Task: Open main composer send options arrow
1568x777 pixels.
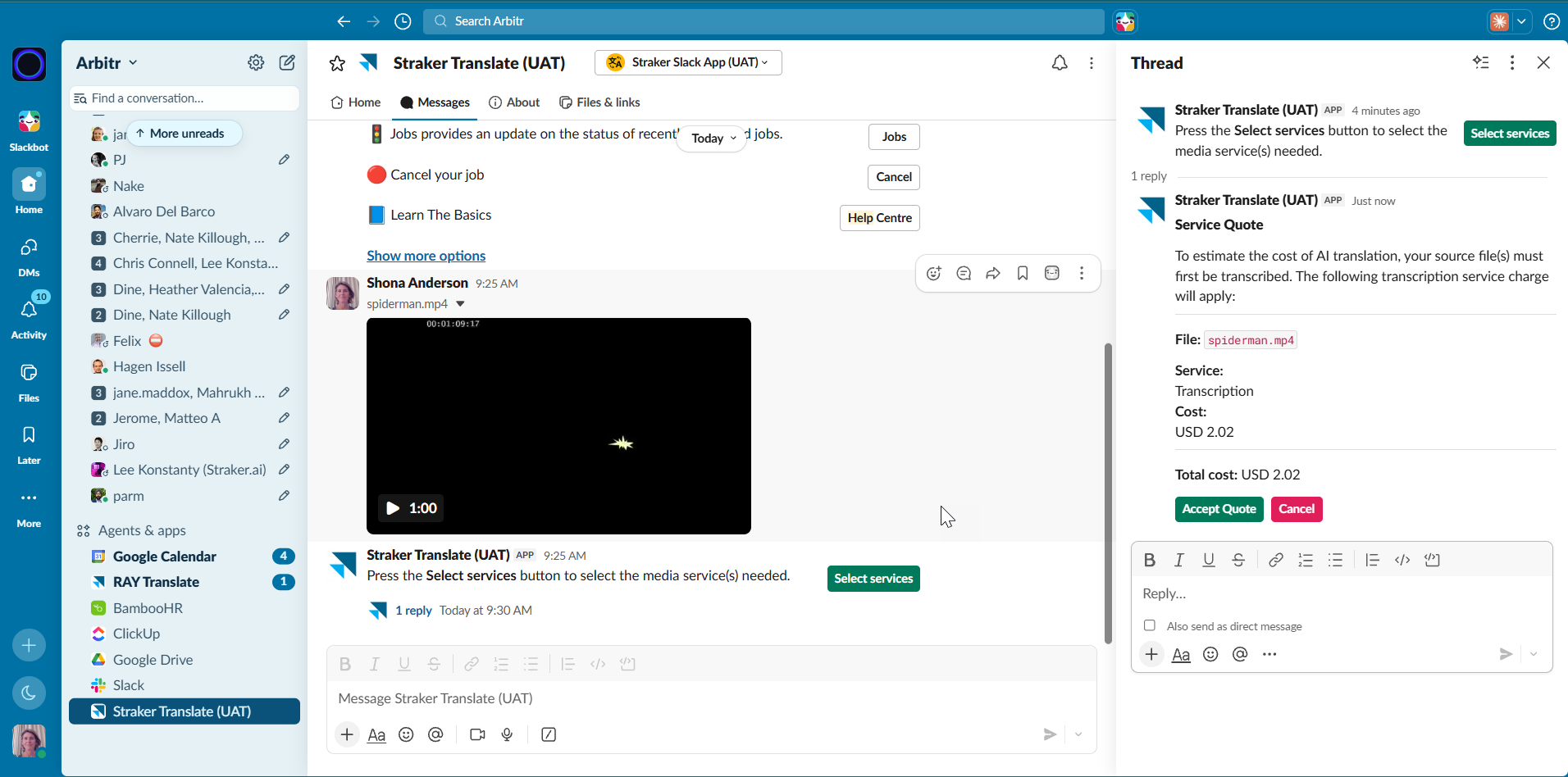Action: [1078, 734]
